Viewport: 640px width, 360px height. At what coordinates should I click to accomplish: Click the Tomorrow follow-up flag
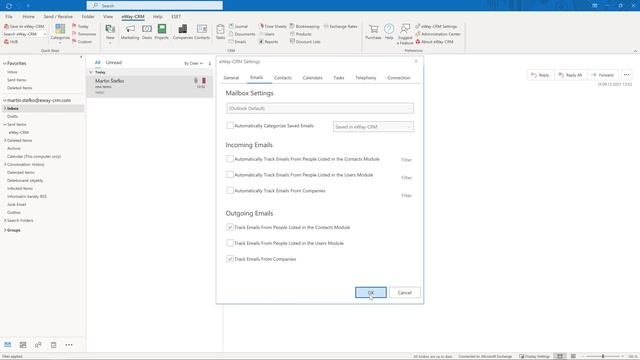84,34
